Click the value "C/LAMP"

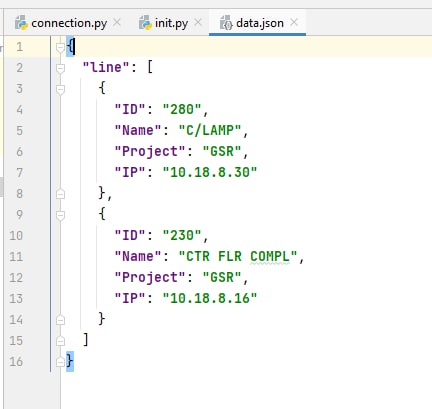click(210, 130)
